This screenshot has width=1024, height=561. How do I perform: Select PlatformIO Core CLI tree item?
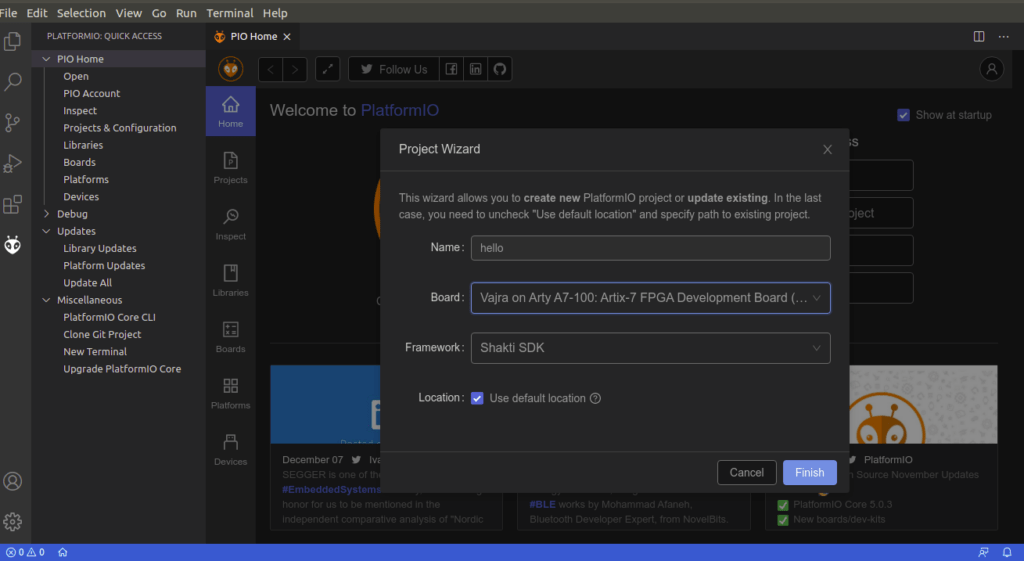point(109,317)
